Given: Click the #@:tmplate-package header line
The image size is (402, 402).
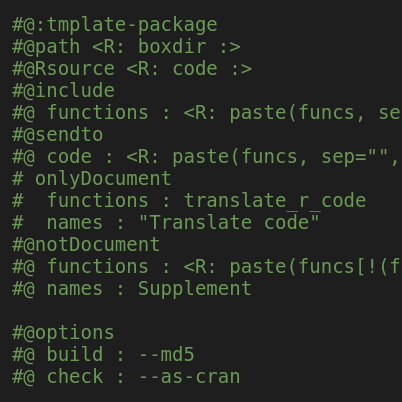Looking at the screenshot, I should pyautogui.click(x=115, y=25).
